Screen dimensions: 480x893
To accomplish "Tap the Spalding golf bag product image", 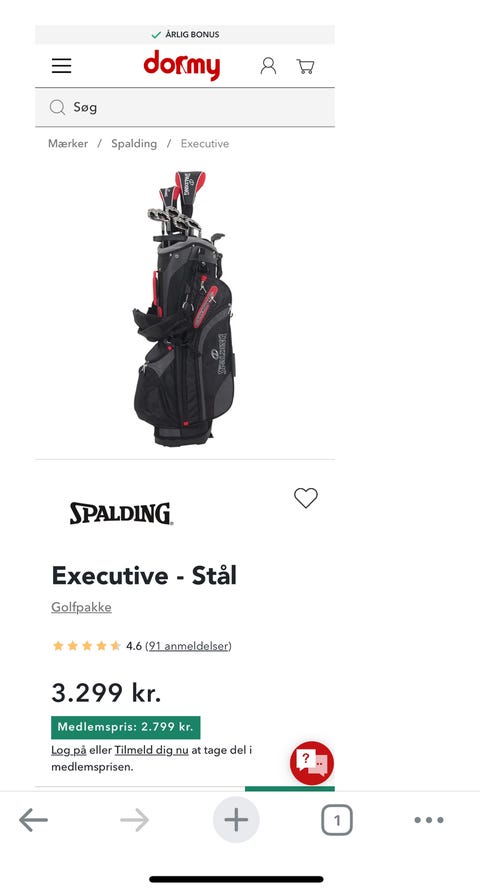I will (184, 308).
